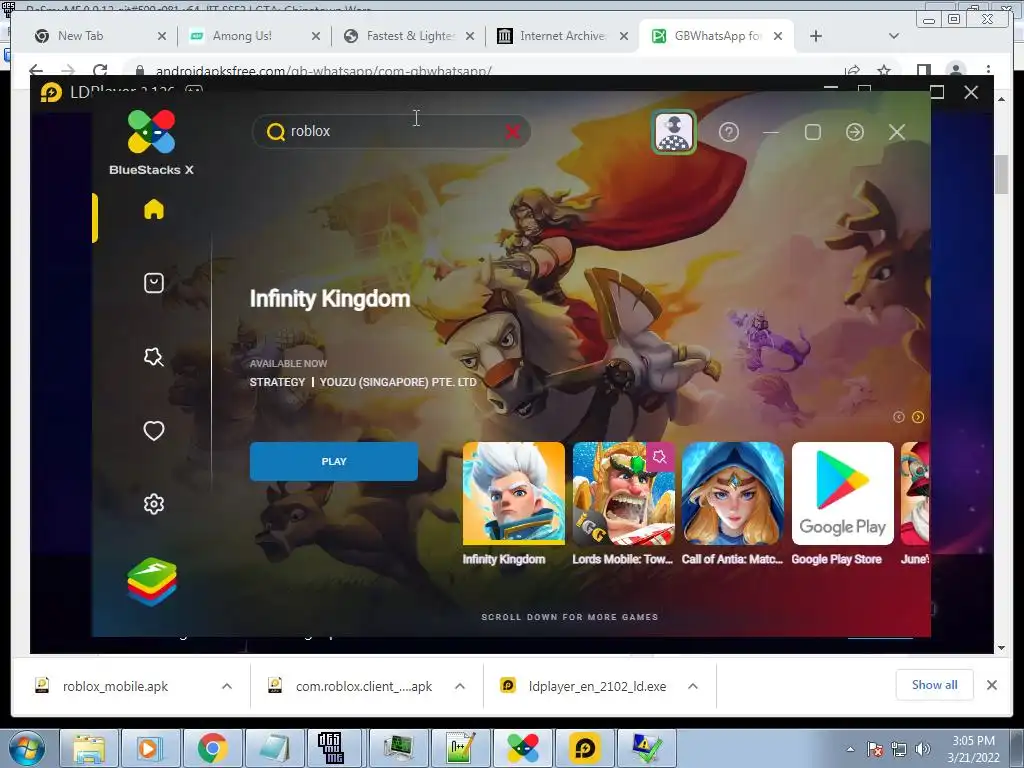Click the SCROLL DOWN FOR MORE GAMES text
This screenshot has width=1024, height=768.
click(569, 617)
